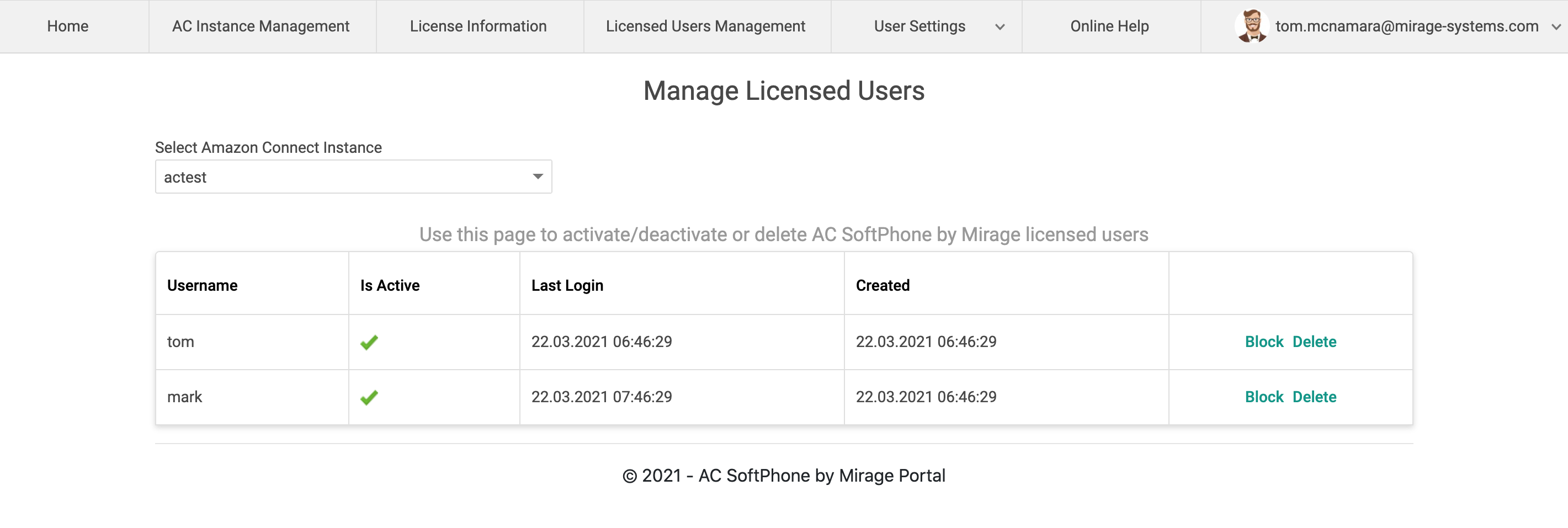1568x528 pixels.
Task: Expand the User Settings chevron
Action: click(x=1000, y=27)
